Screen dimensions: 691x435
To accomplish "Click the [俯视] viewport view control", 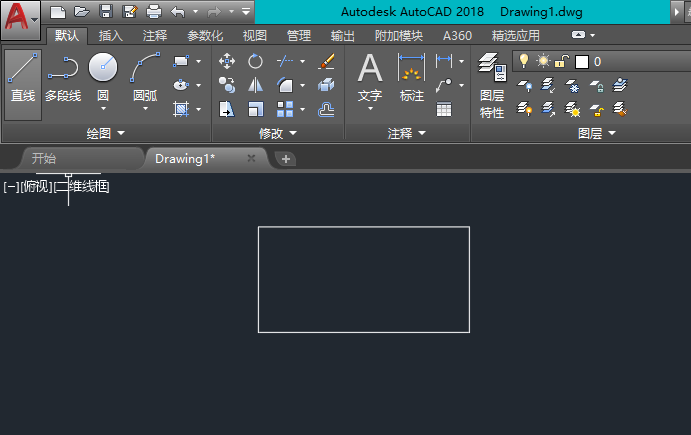I will pos(36,187).
